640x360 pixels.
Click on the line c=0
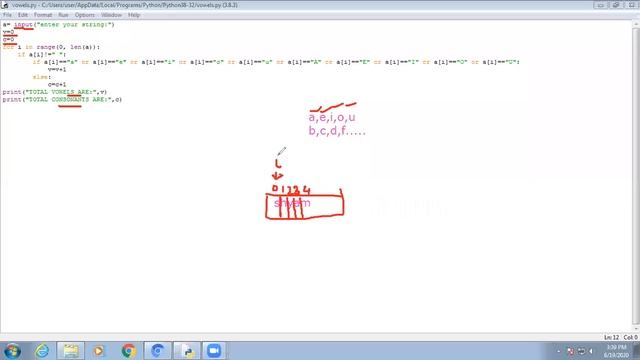pos(8,40)
